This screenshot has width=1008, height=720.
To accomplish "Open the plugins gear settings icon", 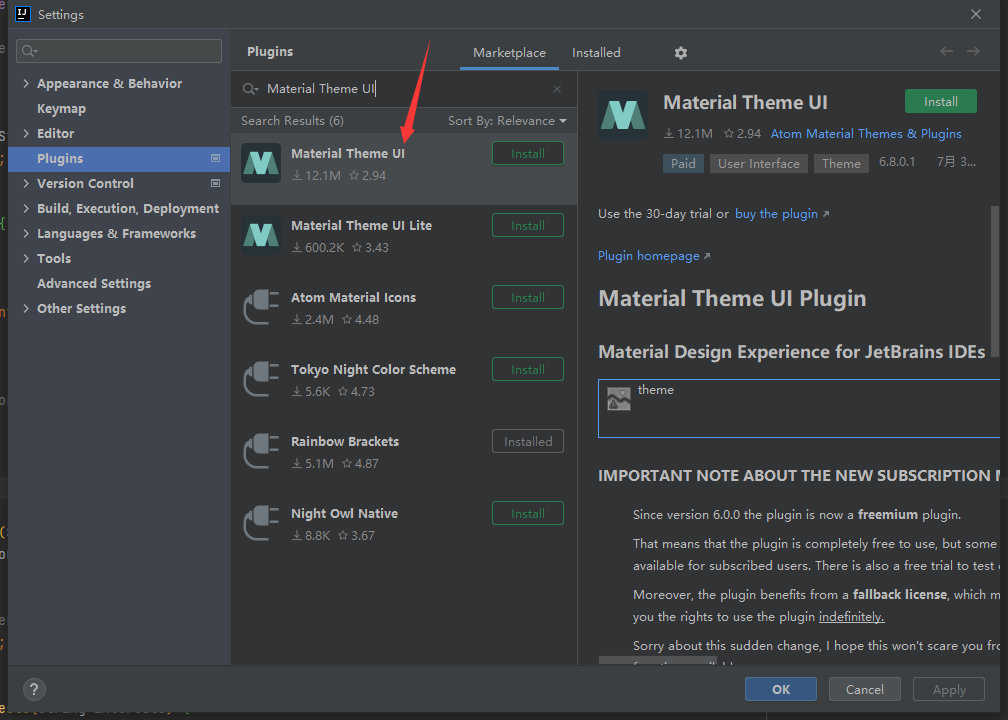I will (x=681, y=53).
